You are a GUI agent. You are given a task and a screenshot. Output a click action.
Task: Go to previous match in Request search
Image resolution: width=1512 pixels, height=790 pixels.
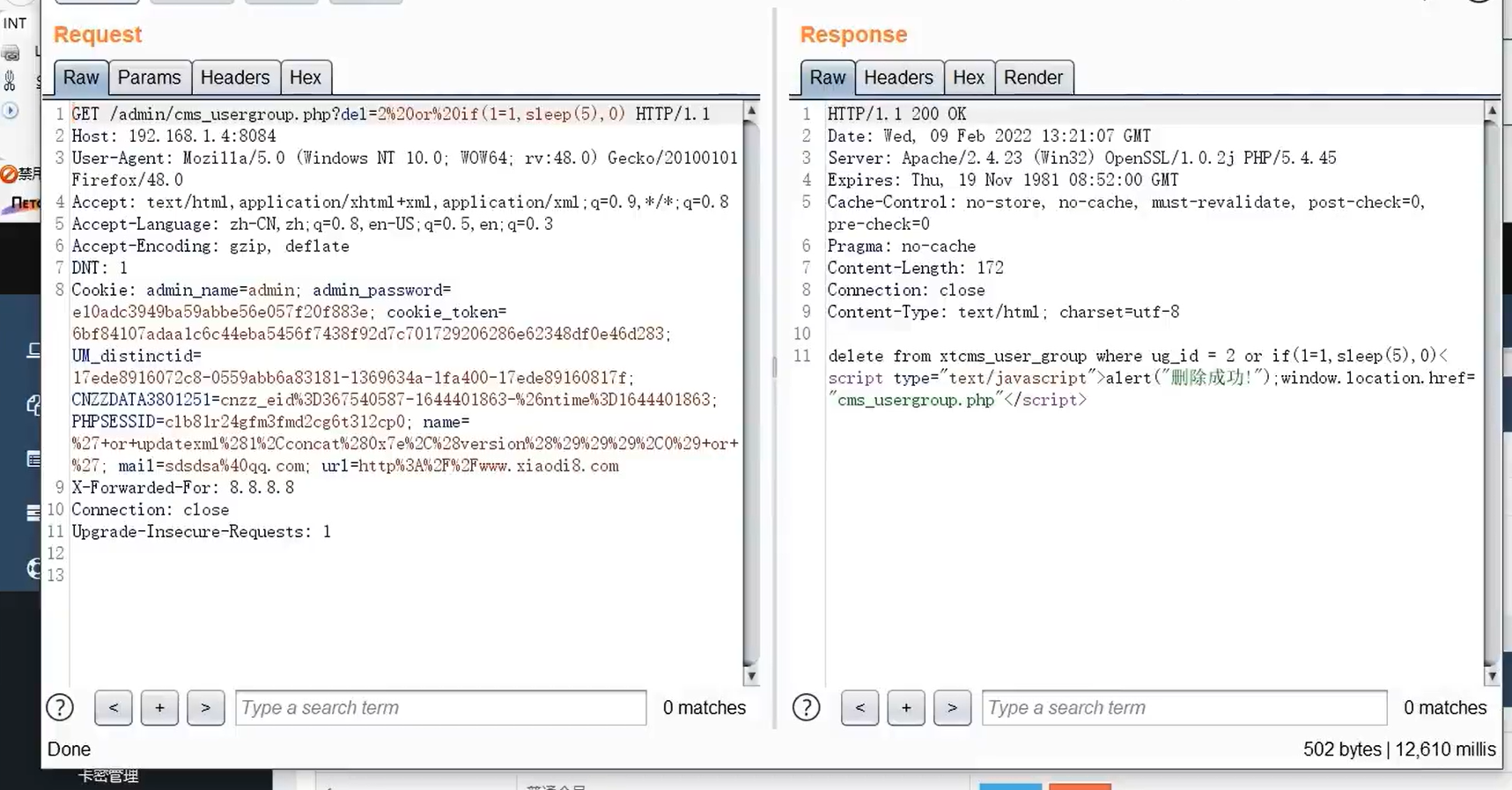(114, 707)
